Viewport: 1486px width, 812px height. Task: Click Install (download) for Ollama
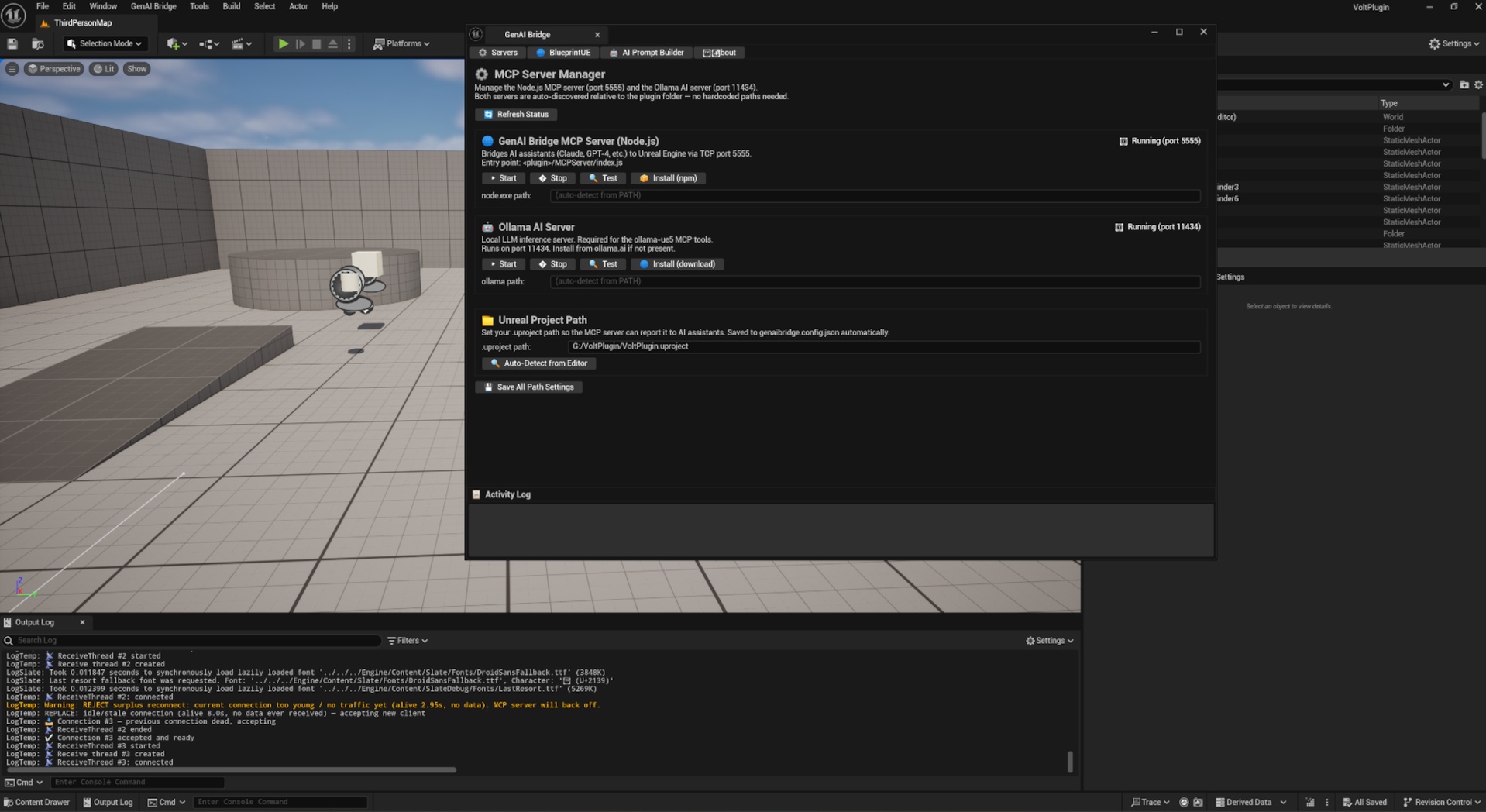click(678, 264)
